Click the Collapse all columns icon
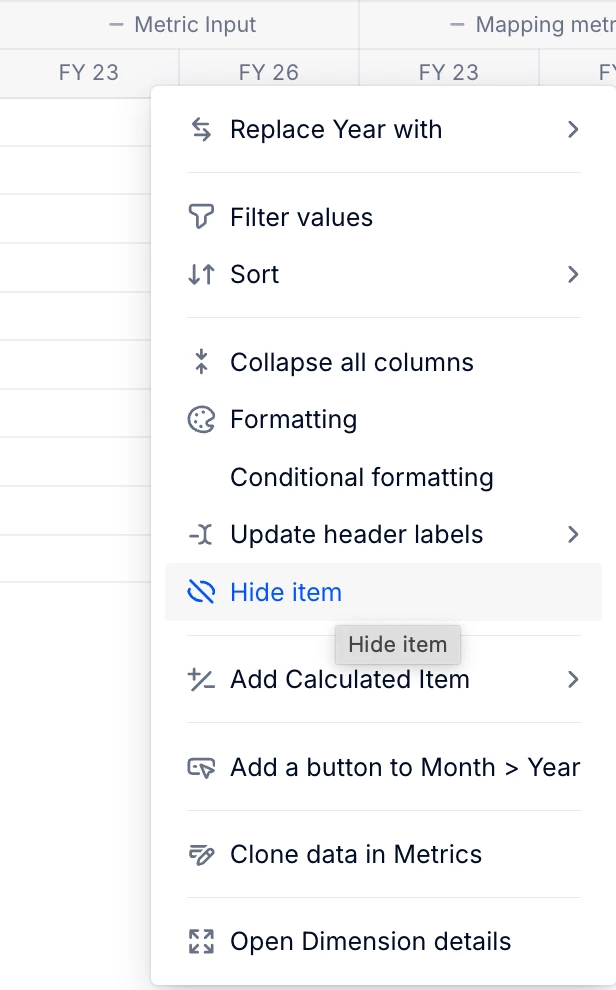 (201, 362)
